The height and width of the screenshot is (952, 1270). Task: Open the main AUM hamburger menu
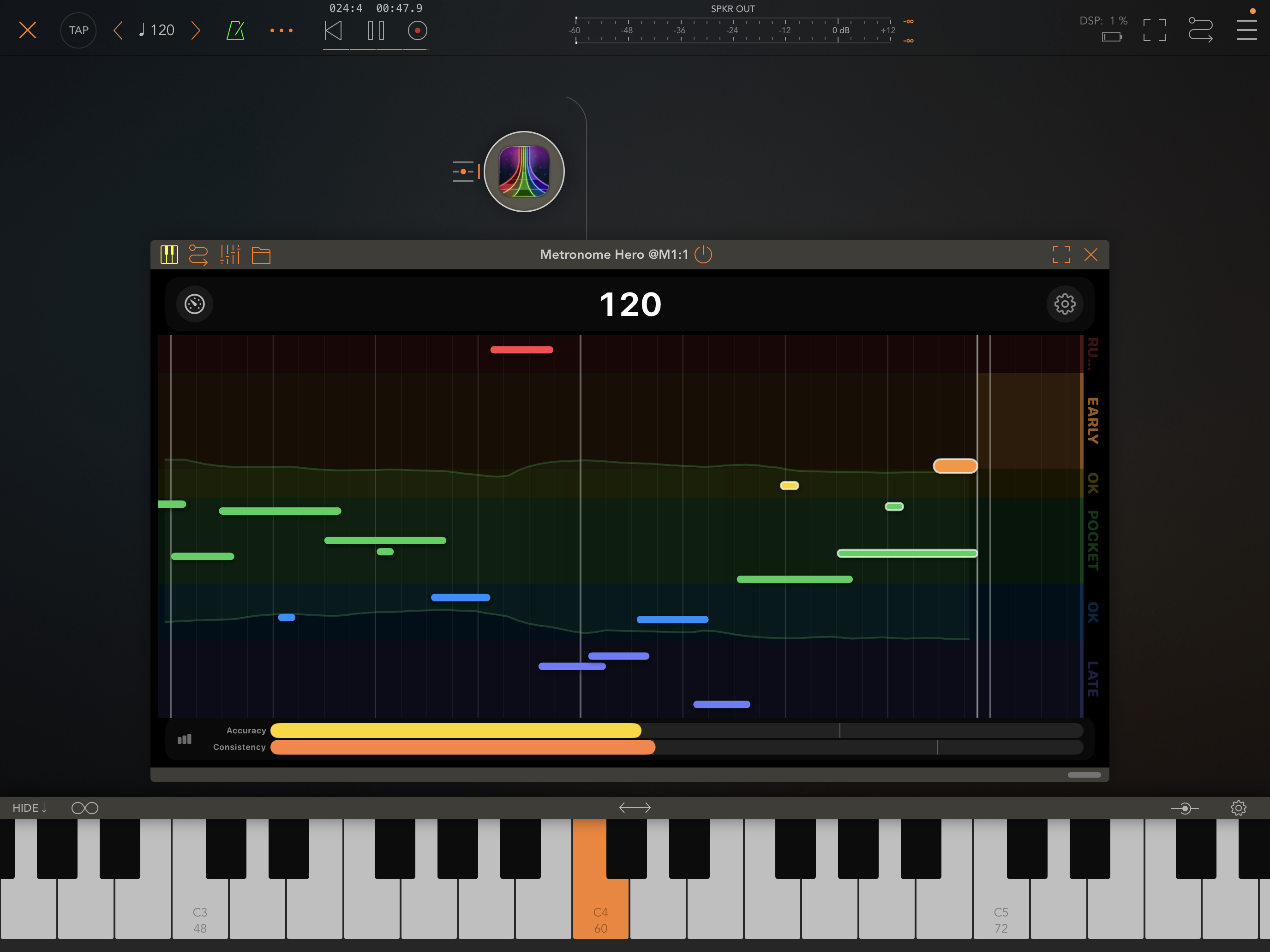[x=1246, y=30]
